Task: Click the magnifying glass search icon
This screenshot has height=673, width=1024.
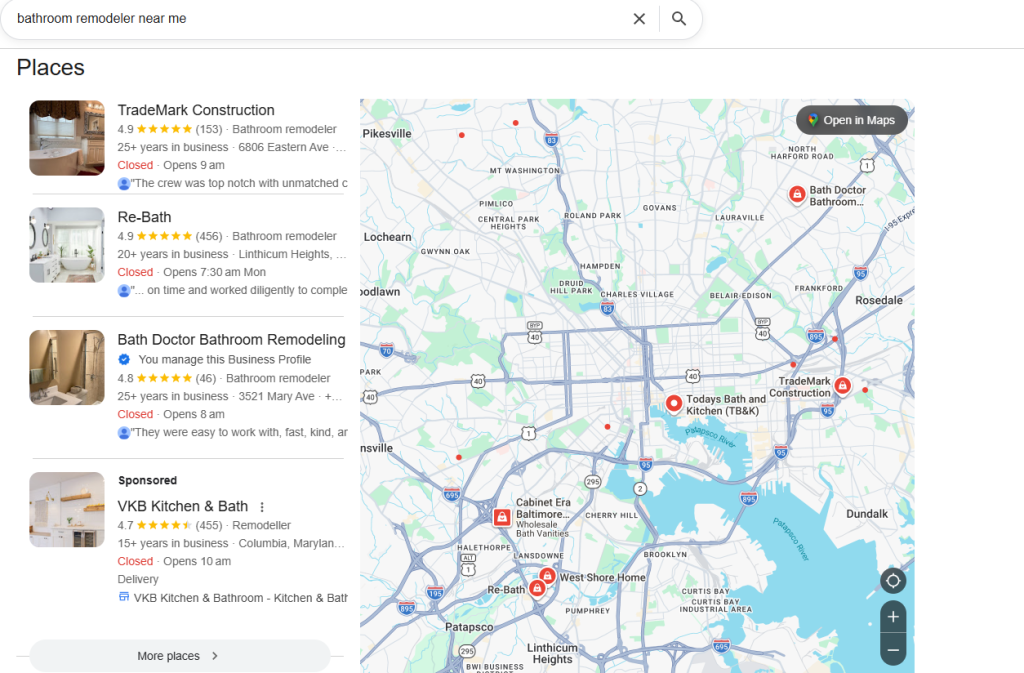Action: point(679,19)
